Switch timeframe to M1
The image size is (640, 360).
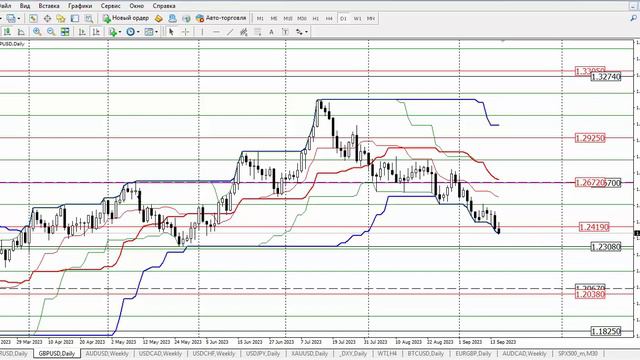[260, 18]
